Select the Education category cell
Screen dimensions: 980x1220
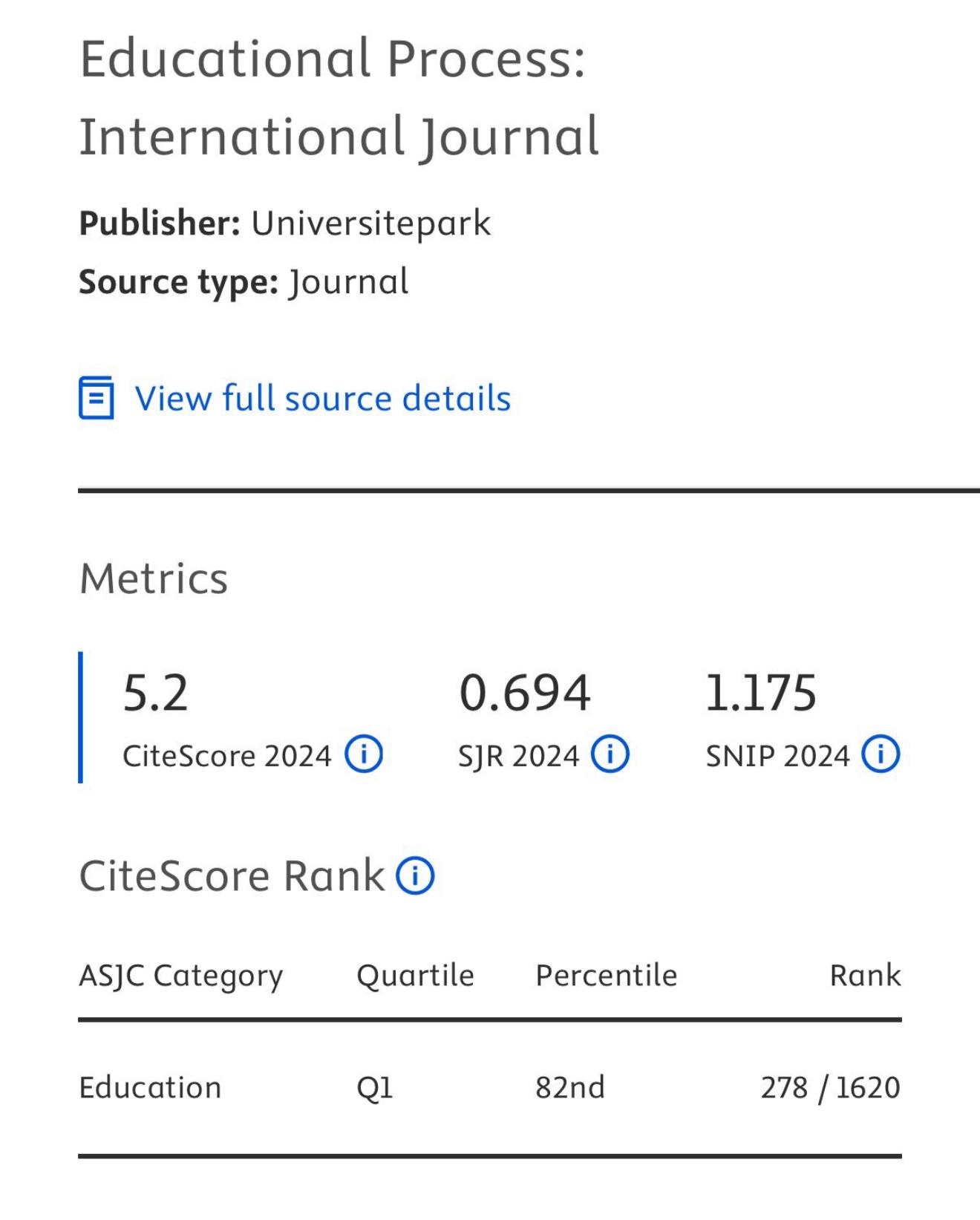tap(150, 1088)
